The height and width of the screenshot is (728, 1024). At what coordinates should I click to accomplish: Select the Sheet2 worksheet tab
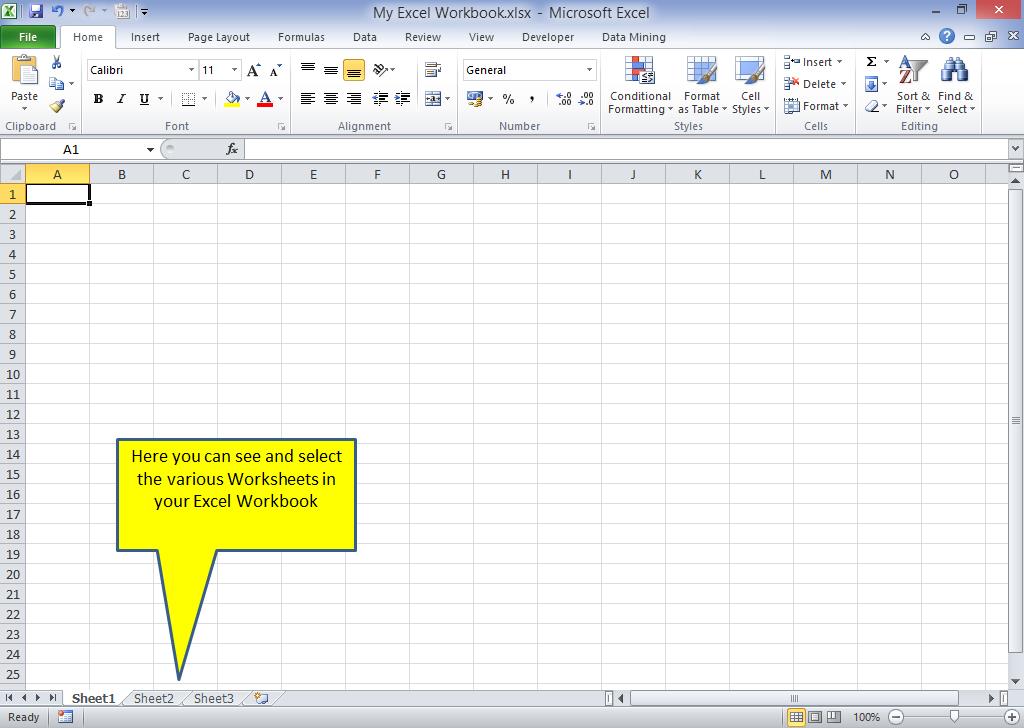[154, 699]
